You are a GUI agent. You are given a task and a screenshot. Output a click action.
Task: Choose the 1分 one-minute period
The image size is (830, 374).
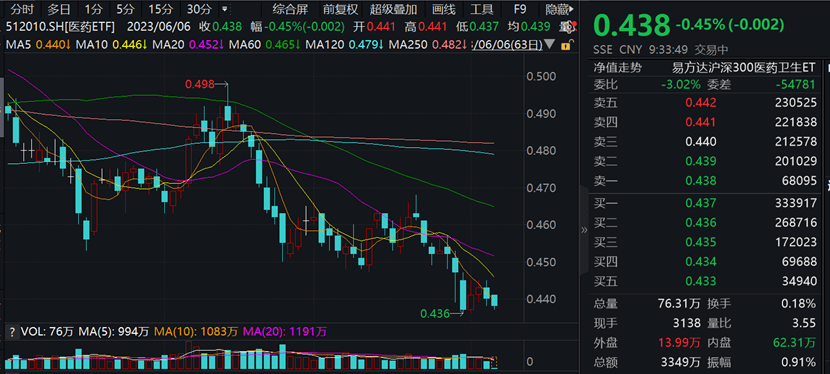[94, 9]
